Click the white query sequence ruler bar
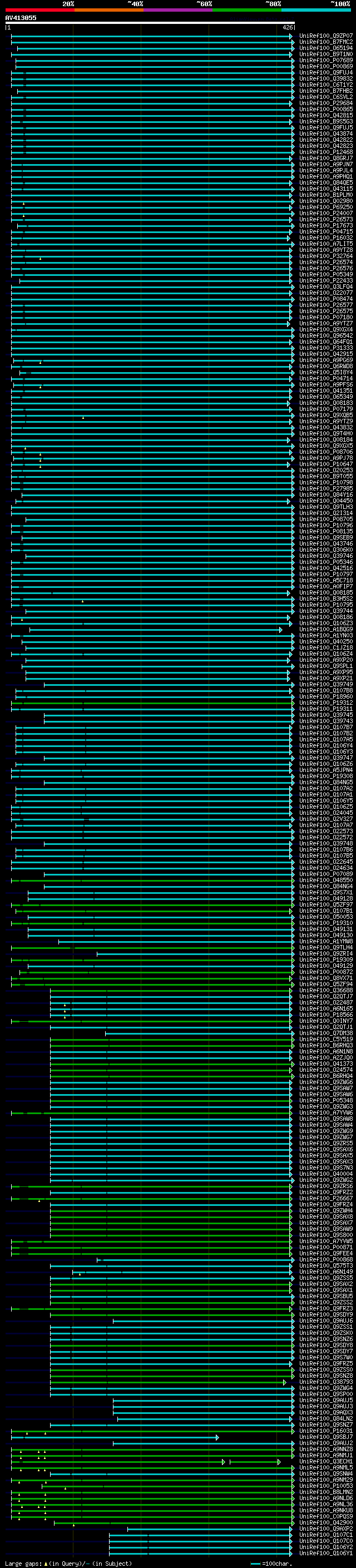Image resolution: width=356 pixels, height=1568 pixels. pos(150,22)
